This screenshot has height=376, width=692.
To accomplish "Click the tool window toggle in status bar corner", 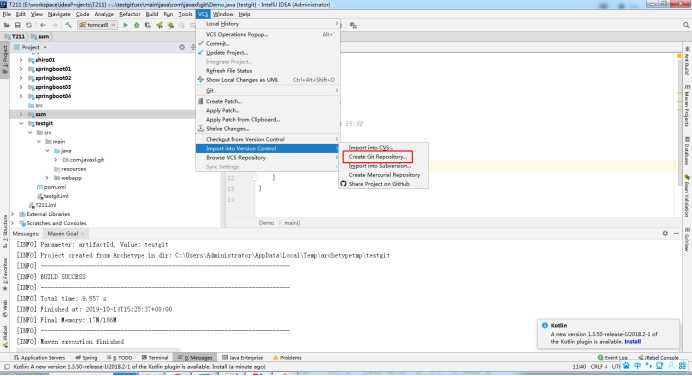I will click(7, 367).
